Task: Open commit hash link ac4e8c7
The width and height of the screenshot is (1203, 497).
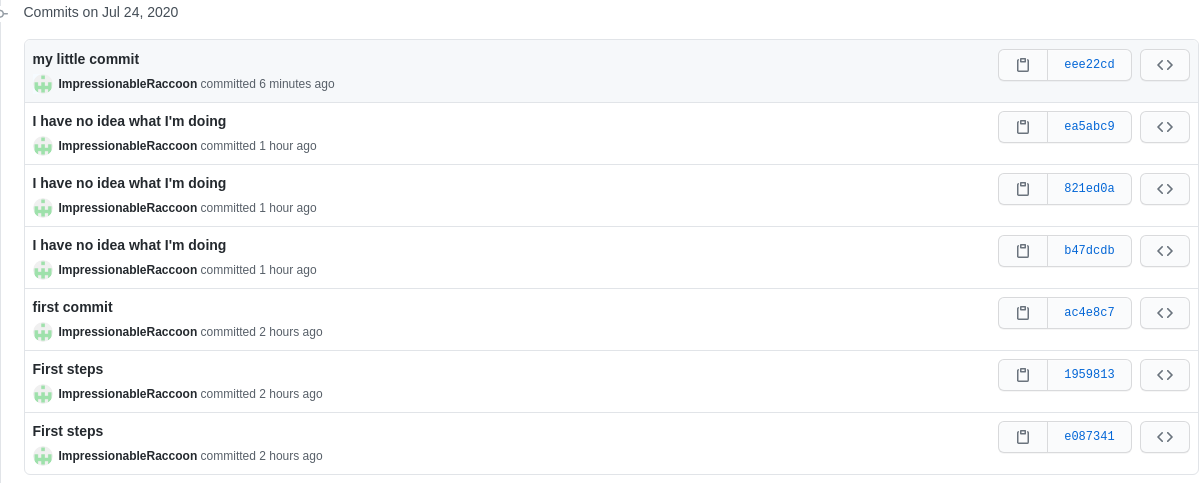Action: click(x=1089, y=313)
